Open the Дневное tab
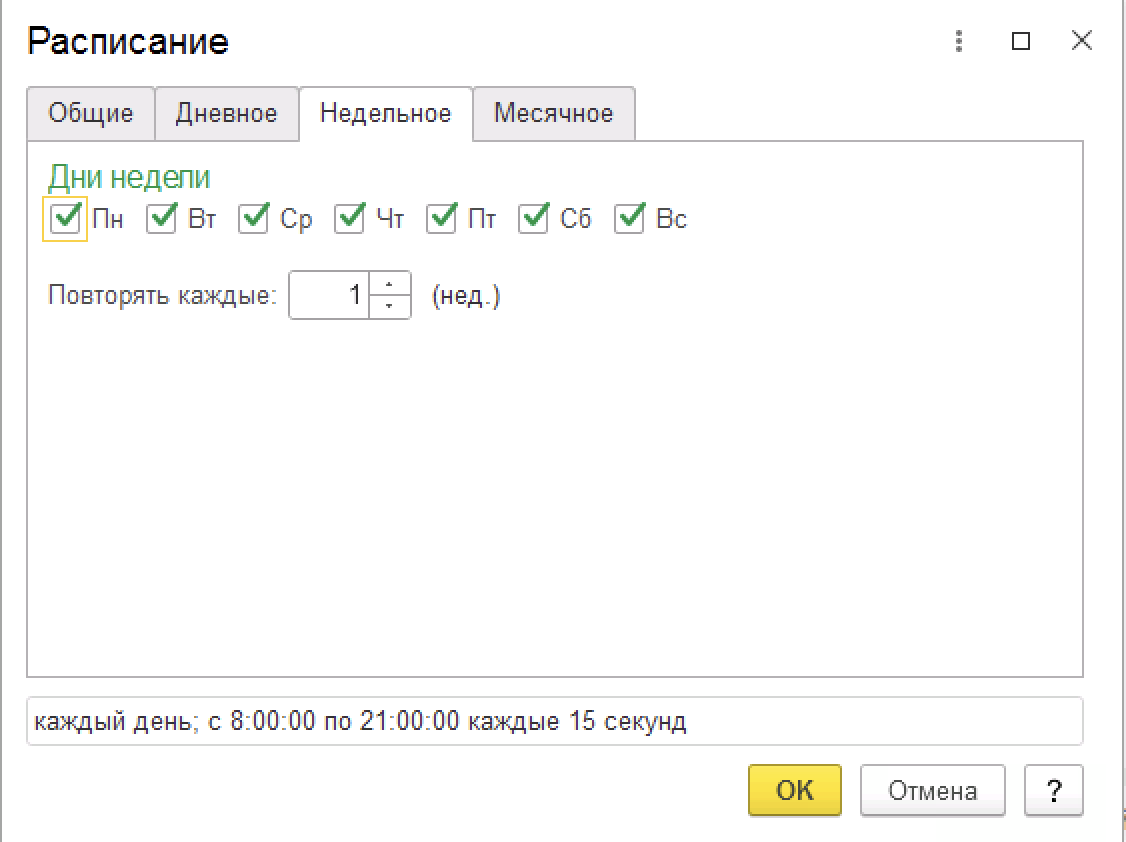The height and width of the screenshot is (842, 1126). (x=226, y=113)
